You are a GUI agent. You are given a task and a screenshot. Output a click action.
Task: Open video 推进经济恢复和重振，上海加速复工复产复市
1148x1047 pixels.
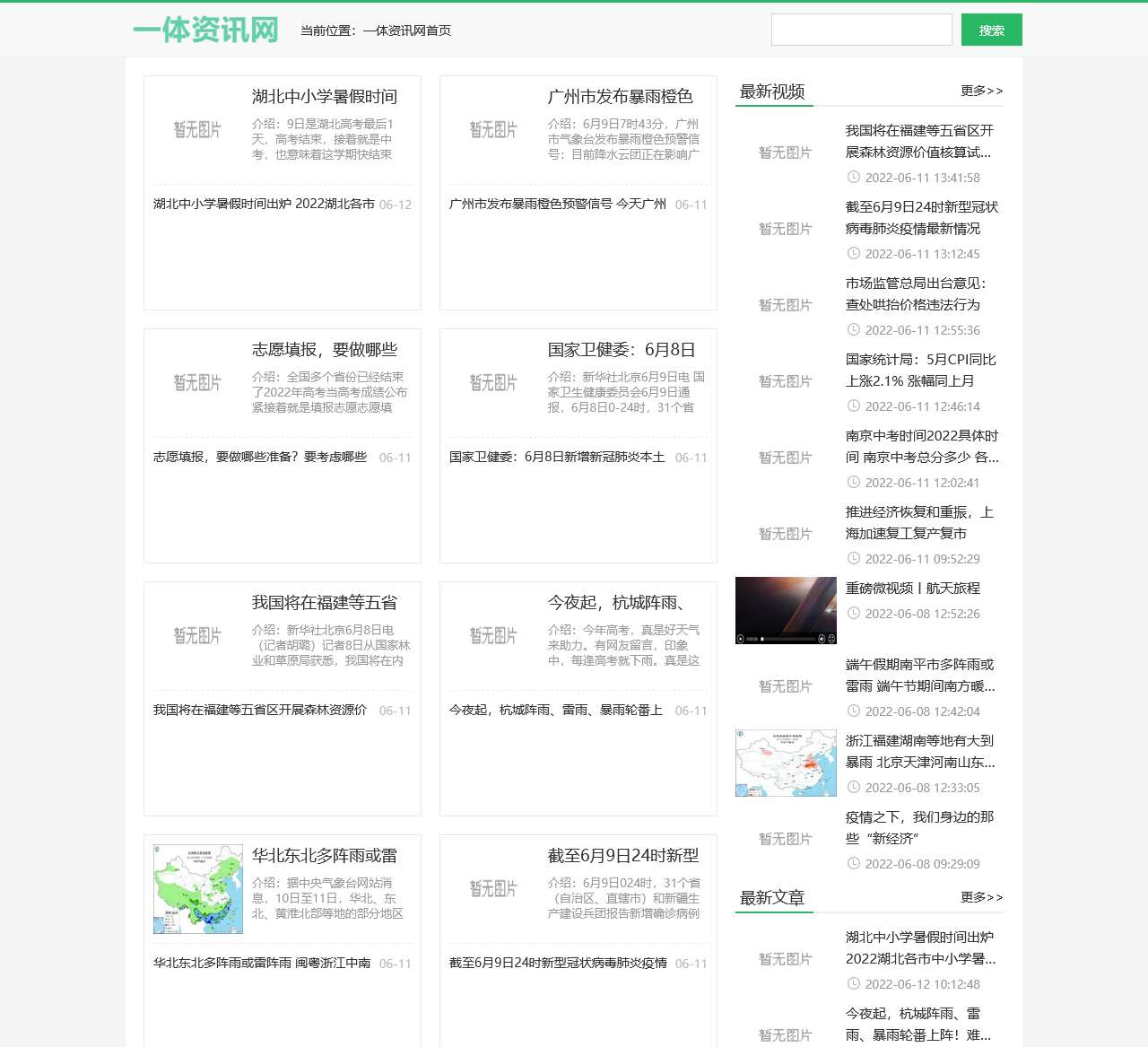pyautogui.click(x=919, y=523)
